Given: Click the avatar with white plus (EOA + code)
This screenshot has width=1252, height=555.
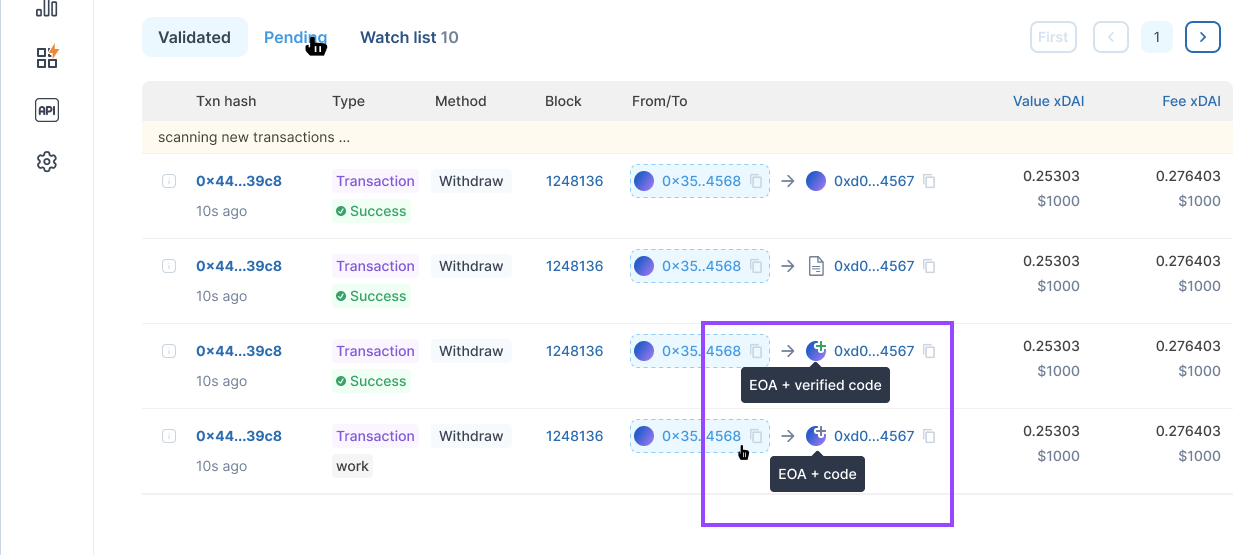Looking at the screenshot, I should click(x=816, y=436).
